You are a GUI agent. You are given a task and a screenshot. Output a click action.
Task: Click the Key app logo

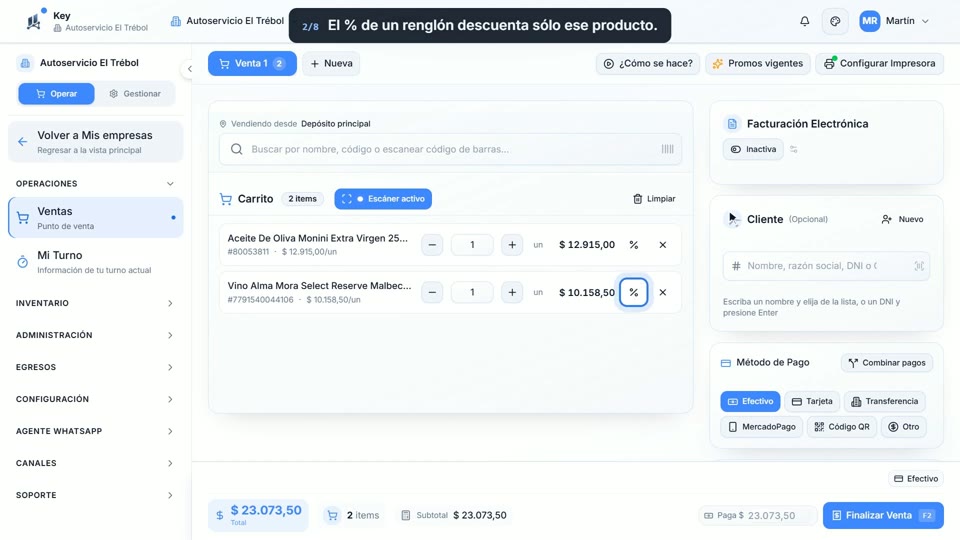34,21
